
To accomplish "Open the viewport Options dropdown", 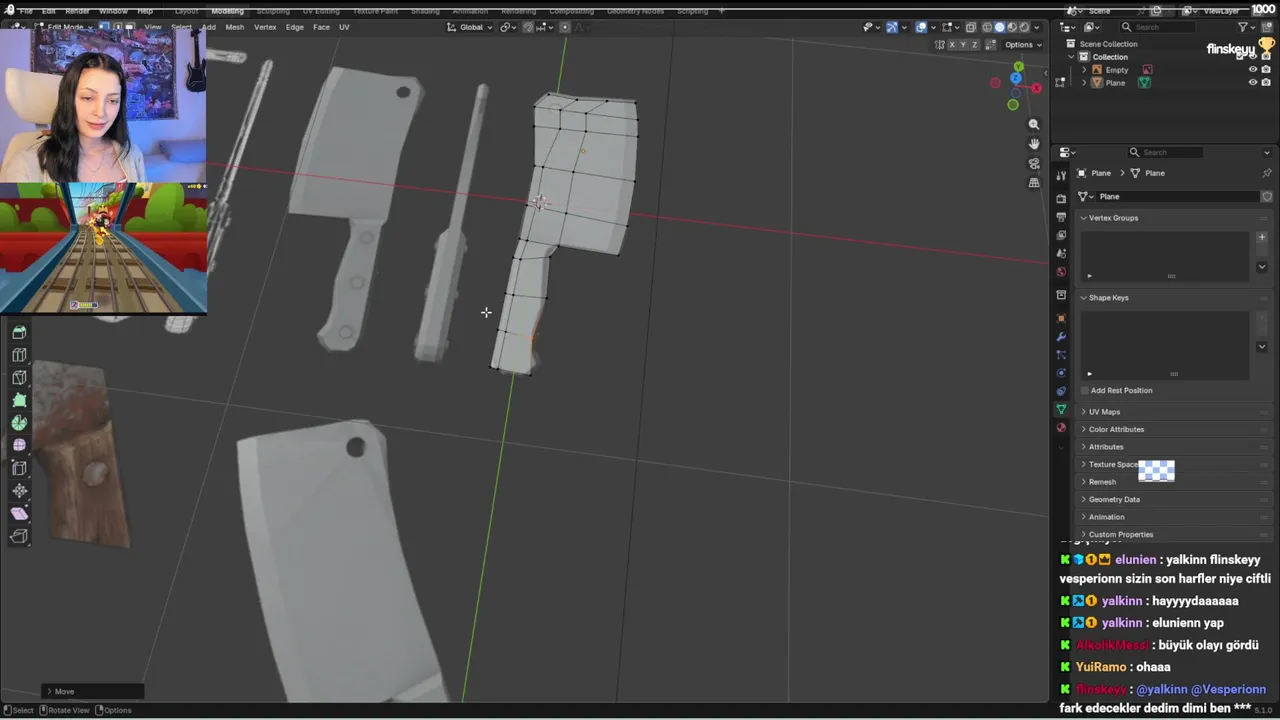I will [1023, 45].
